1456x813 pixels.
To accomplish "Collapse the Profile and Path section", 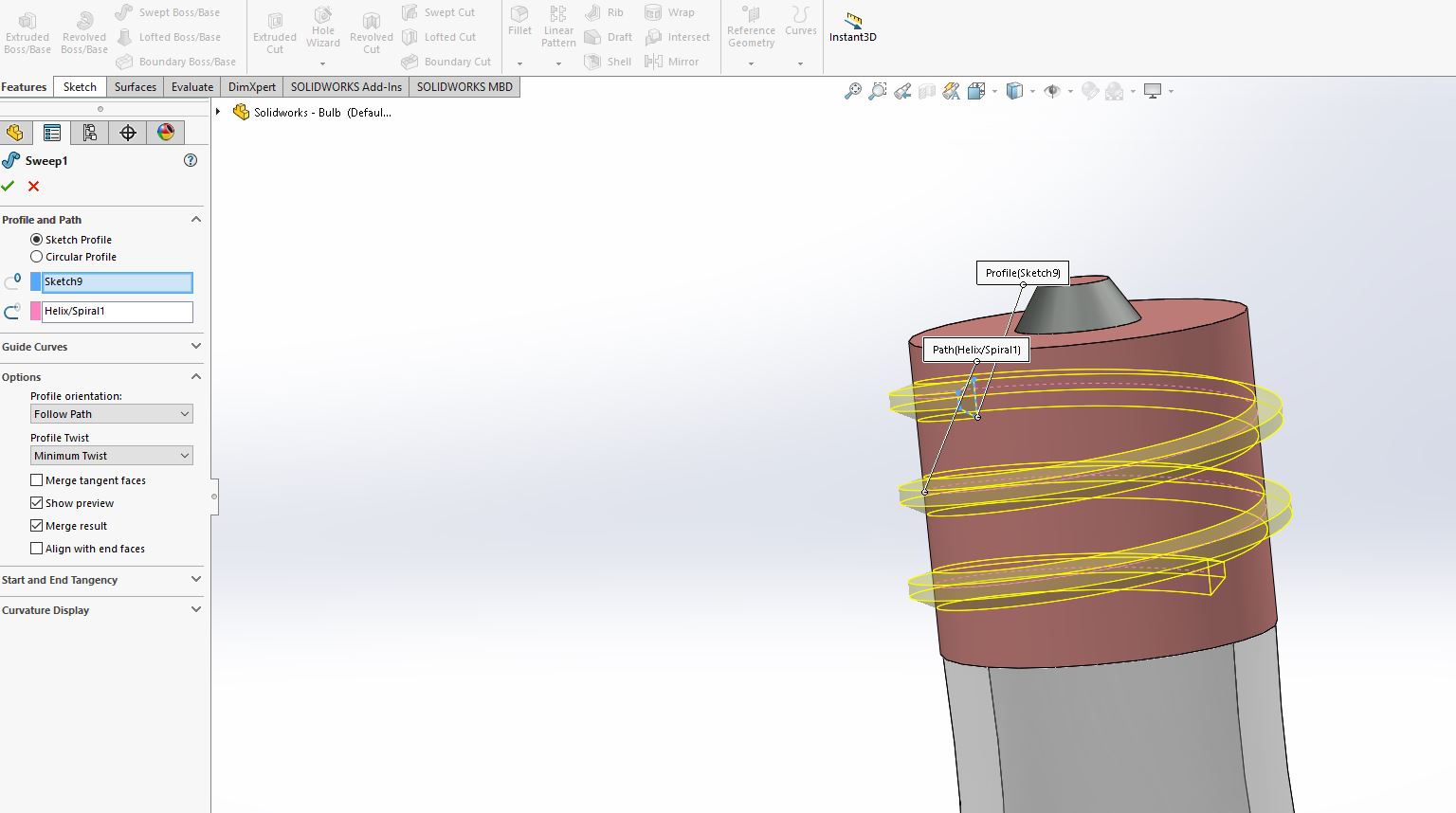I will pos(195,219).
